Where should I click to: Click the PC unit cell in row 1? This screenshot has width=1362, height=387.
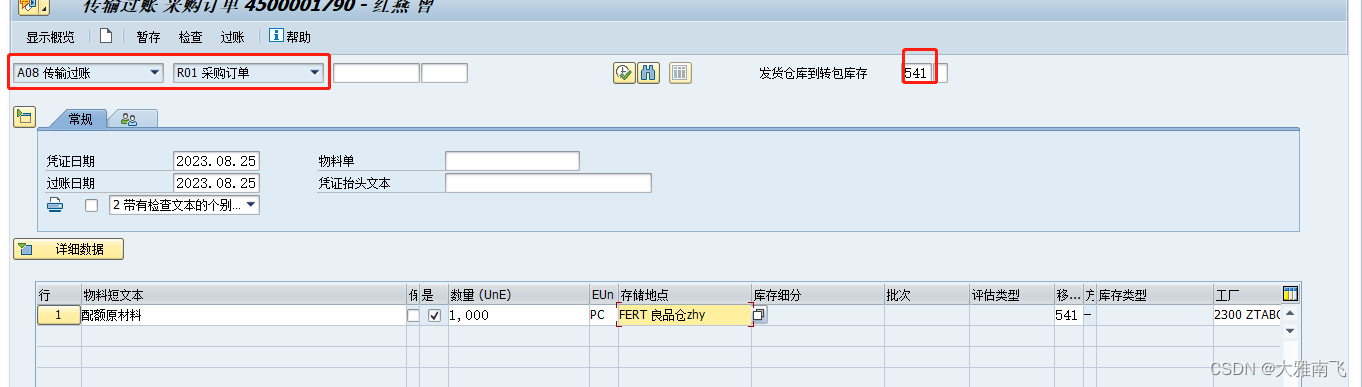tap(603, 315)
